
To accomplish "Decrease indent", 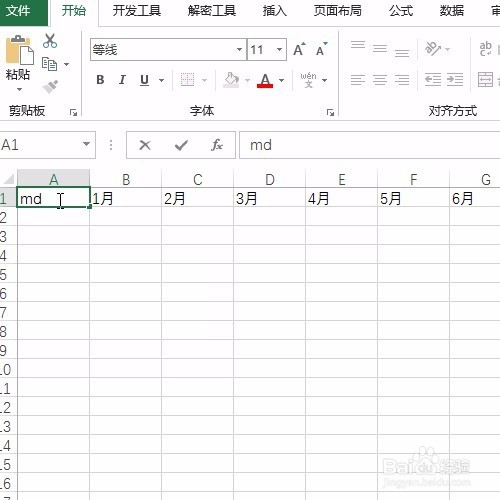I will click(x=433, y=80).
